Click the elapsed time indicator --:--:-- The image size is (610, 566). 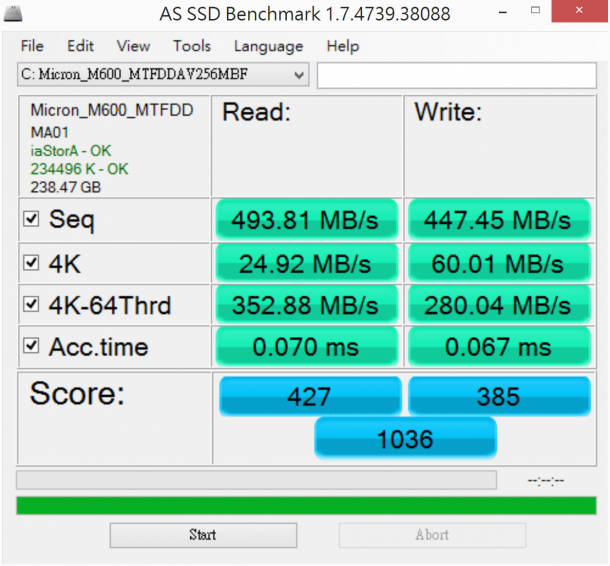point(546,481)
